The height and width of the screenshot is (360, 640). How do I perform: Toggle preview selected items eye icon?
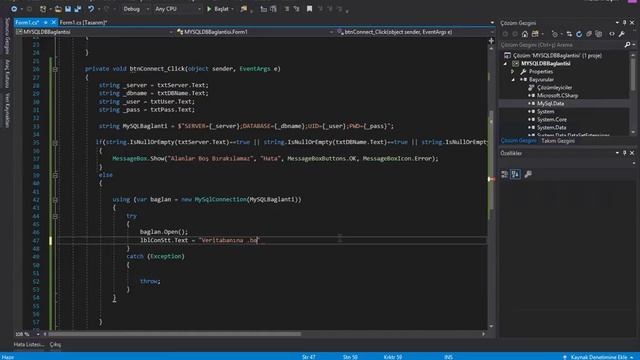(x=612, y=34)
